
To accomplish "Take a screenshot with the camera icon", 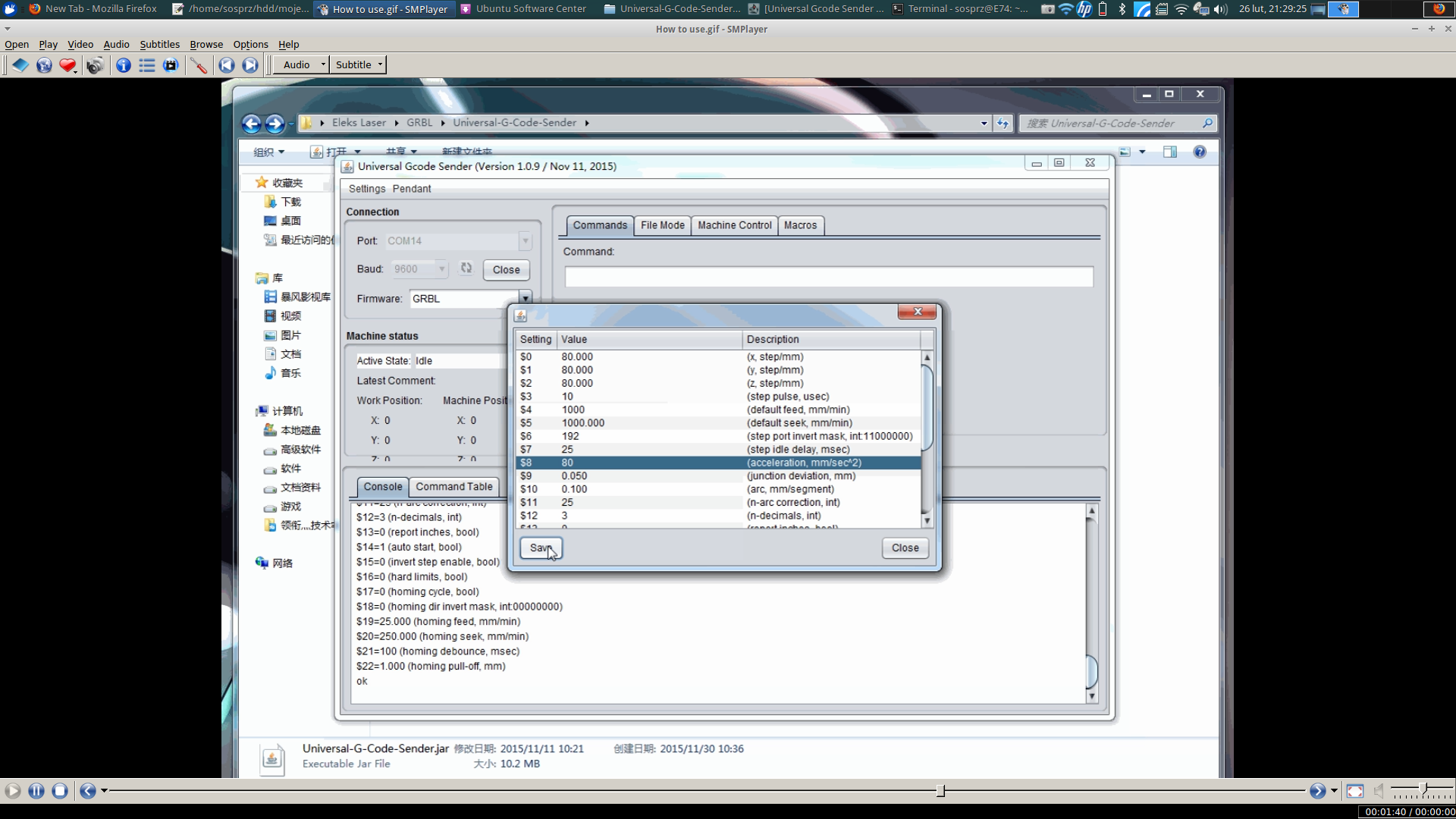I will (x=95, y=65).
